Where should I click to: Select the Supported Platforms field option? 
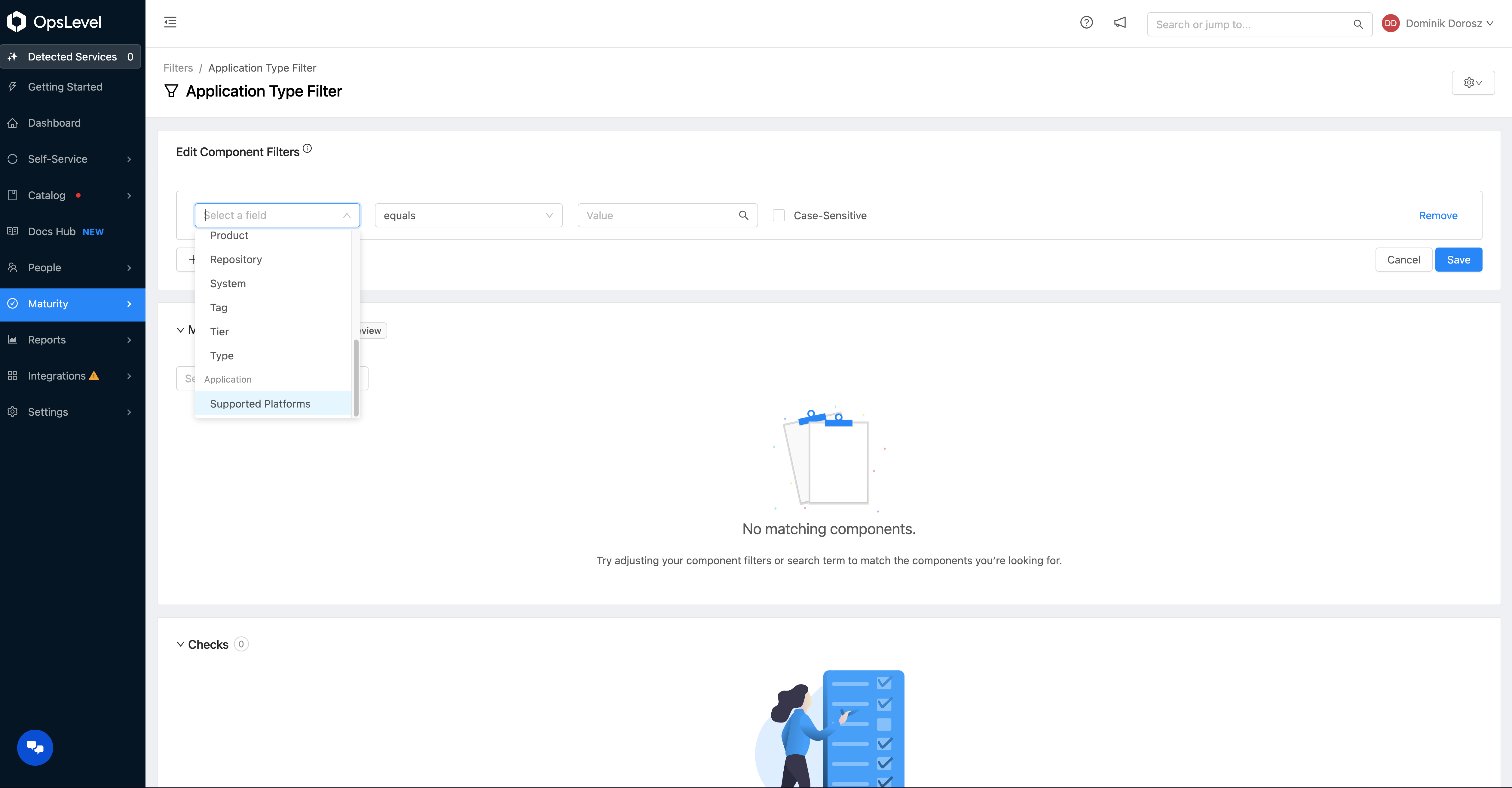(x=260, y=403)
